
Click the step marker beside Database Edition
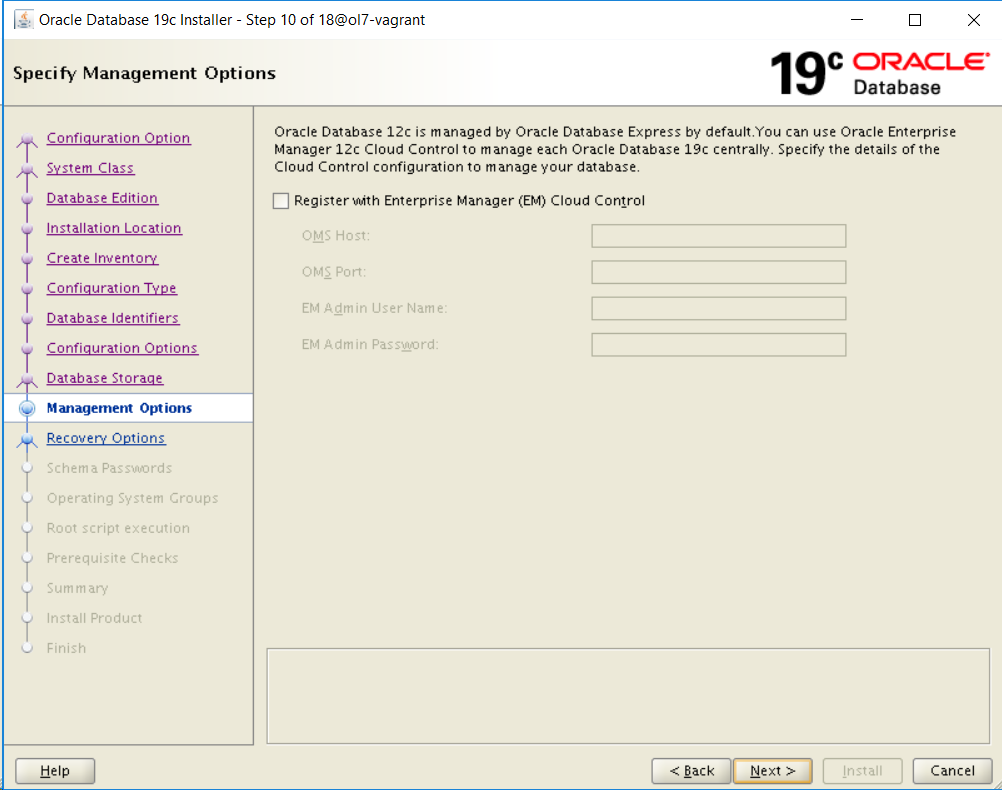(x=27, y=199)
